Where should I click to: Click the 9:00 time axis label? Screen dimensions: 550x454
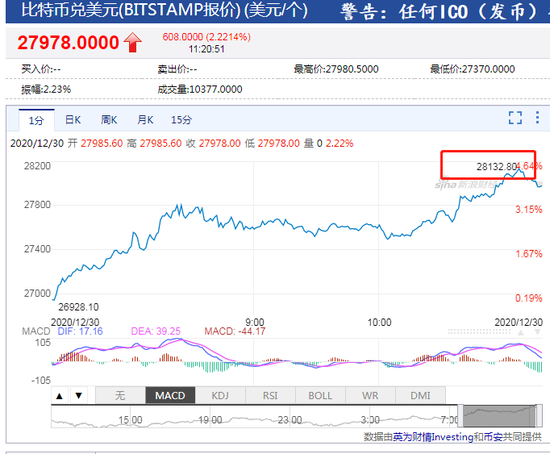[x=255, y=322]
